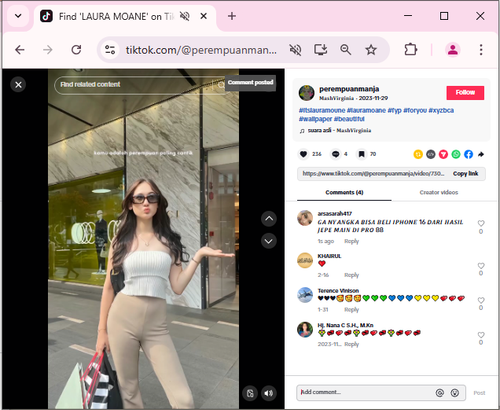Viewport: 500px width, 410px height.
Task: Close the 'Find LAURA MOANE' tab
Action: (x=204, y=16)
